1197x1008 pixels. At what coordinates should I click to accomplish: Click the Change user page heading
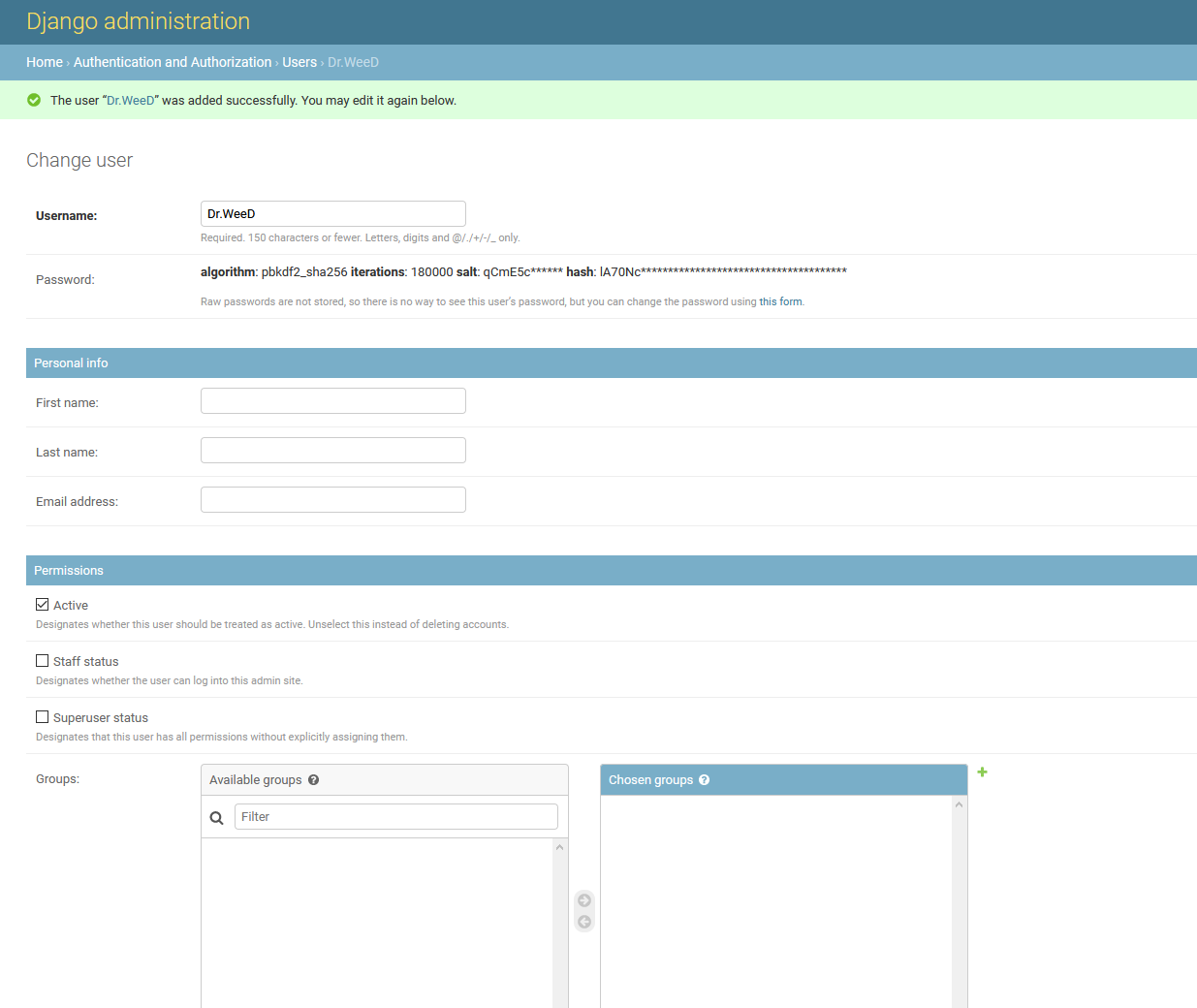pyautogui.click(x=79, y=161)
